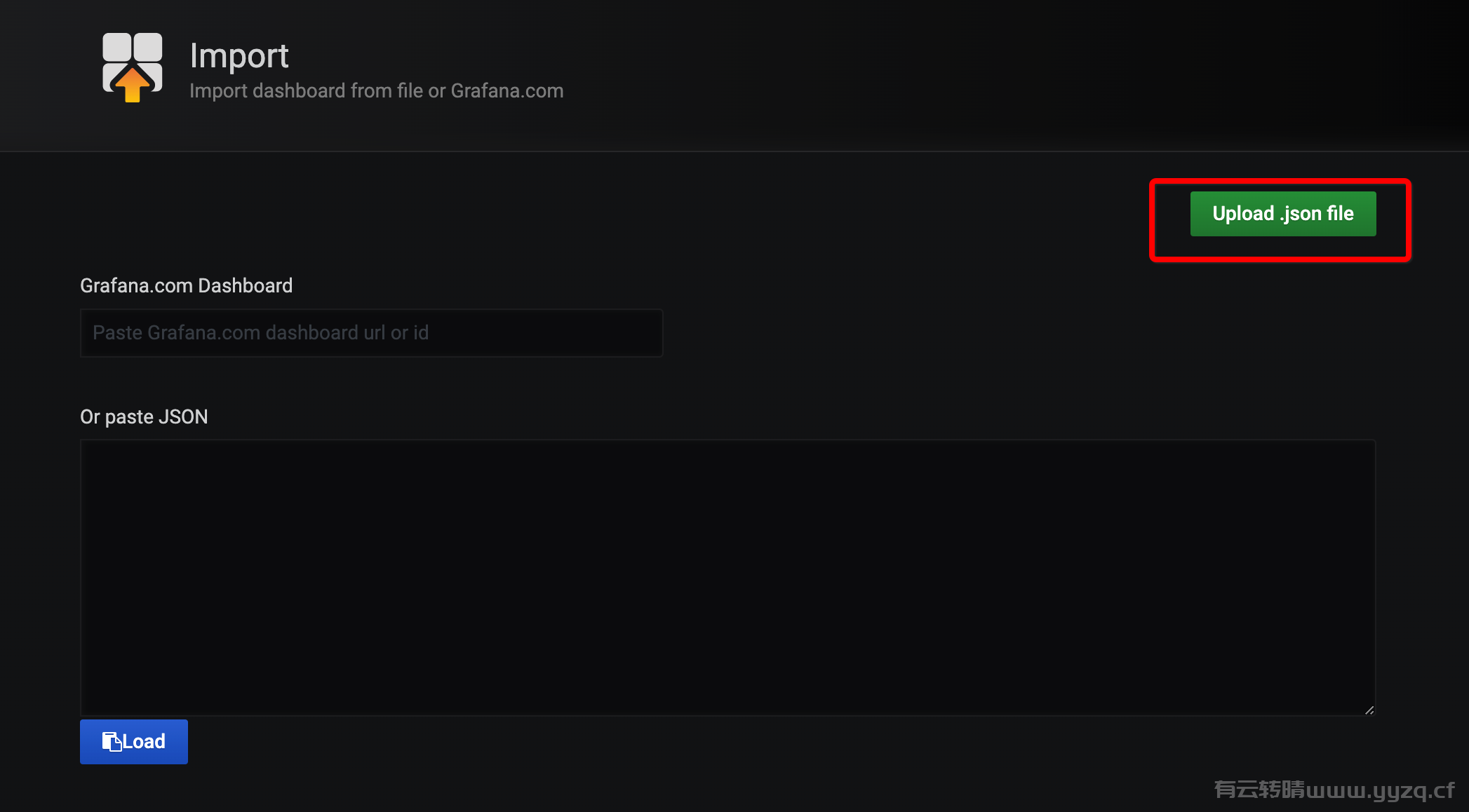Upload a .json file
This screenshot has width=1469, height=812.
click(1283, 214)
